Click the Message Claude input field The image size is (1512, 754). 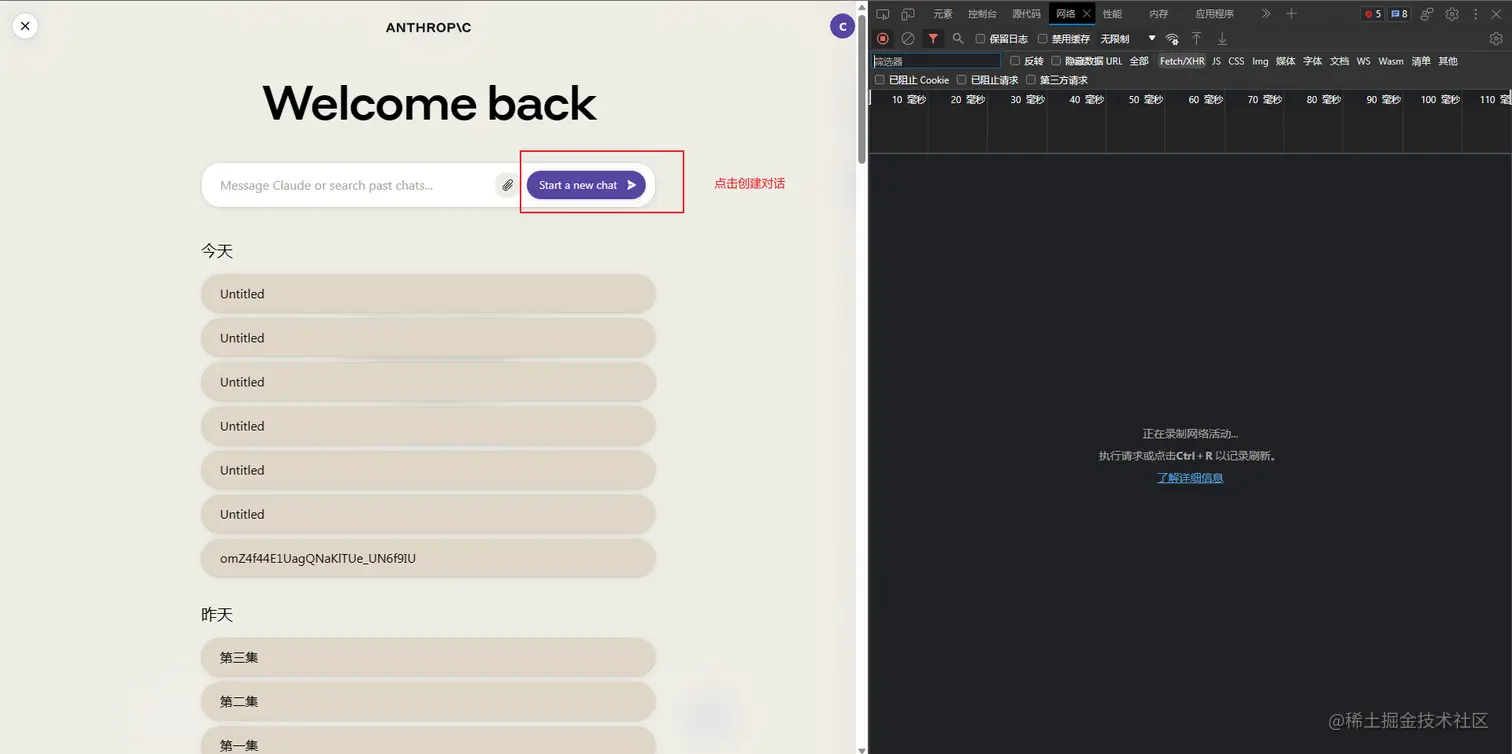point(355,185)
